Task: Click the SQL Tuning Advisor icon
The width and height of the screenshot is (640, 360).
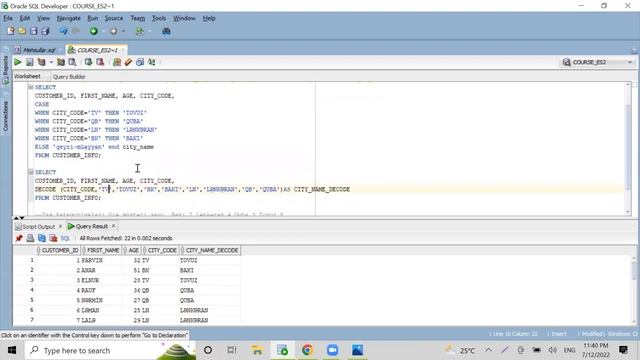Action: (72, 62)
